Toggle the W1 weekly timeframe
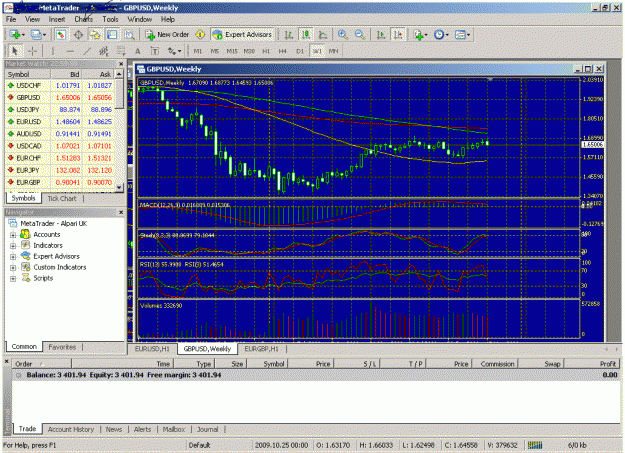The image size is (625, 453). point(316,51)
